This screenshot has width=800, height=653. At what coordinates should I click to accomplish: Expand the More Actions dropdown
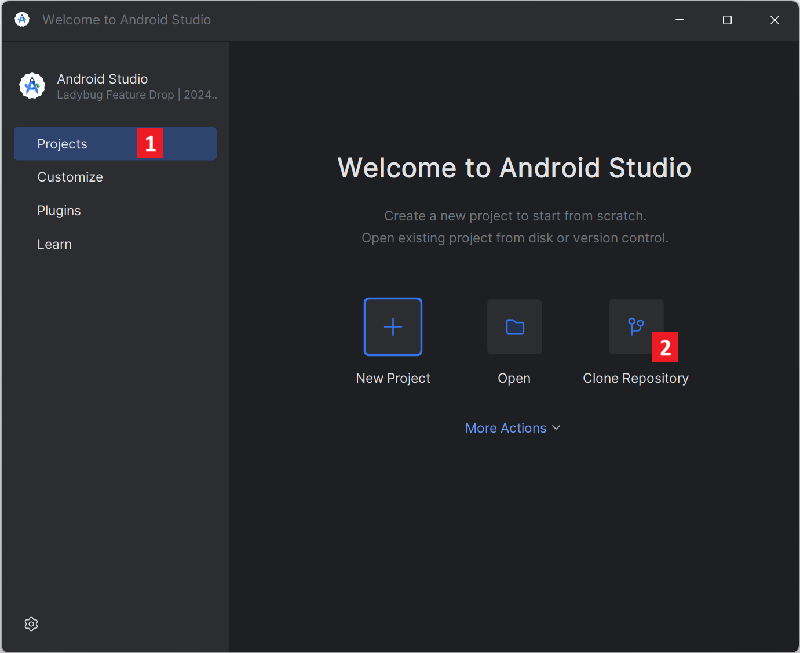coord(513,428)
